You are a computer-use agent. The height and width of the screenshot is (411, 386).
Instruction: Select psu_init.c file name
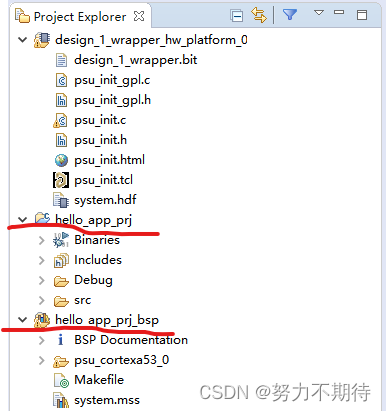(x=100, y=120)
